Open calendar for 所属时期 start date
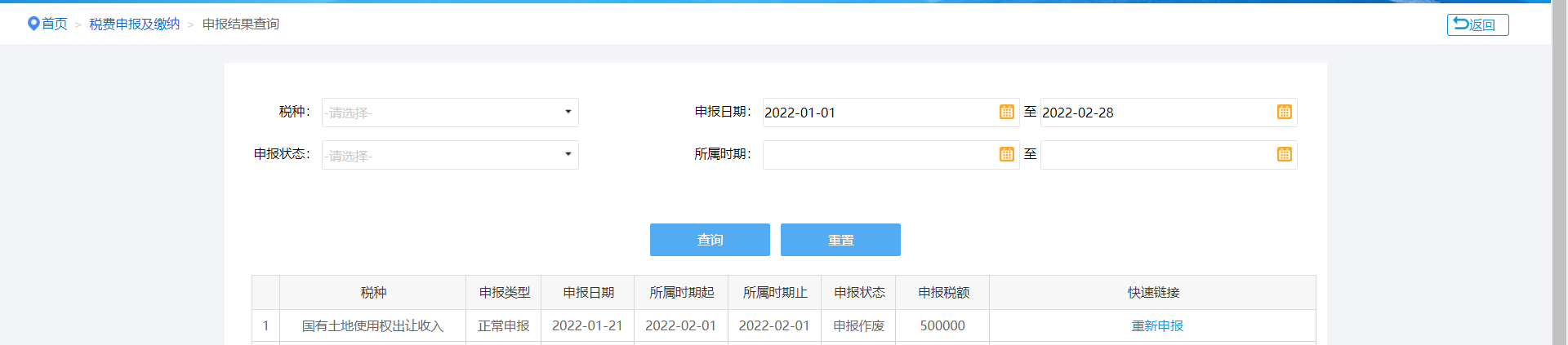1568x345 pixels. [x=1006, y=154]
